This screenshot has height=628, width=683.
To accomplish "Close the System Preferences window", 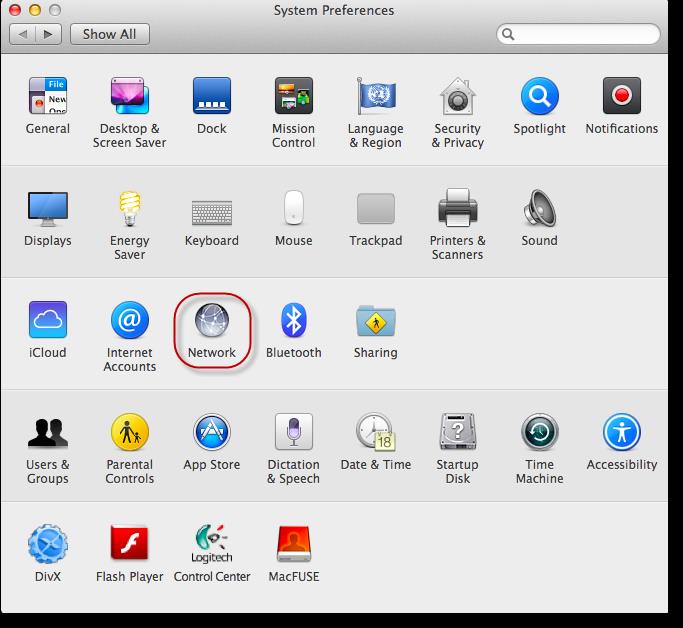I will [x=15, y=10].
